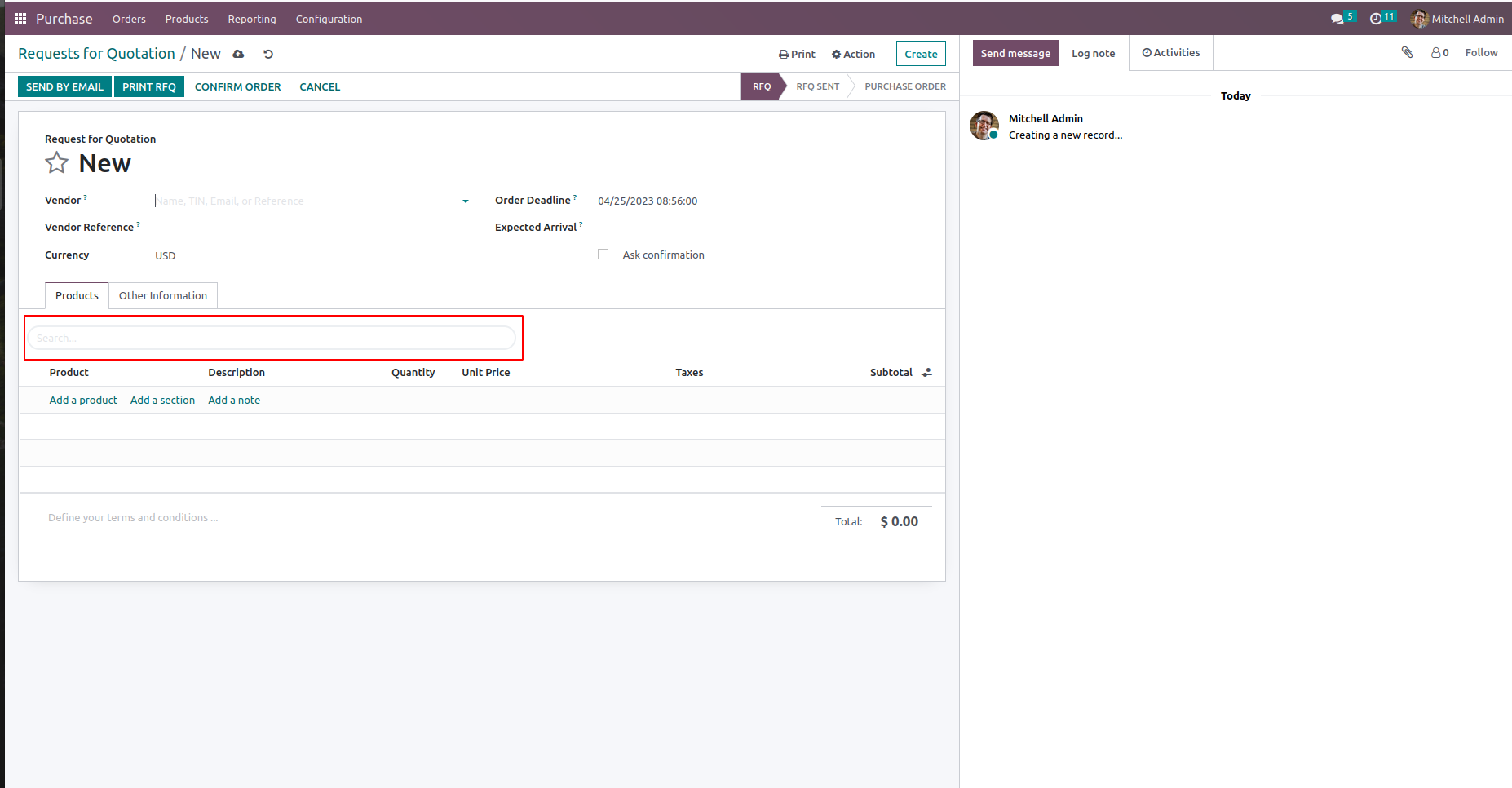
Task: Click Add a product link
Action: pyautogui.click(x=83, y=400)
